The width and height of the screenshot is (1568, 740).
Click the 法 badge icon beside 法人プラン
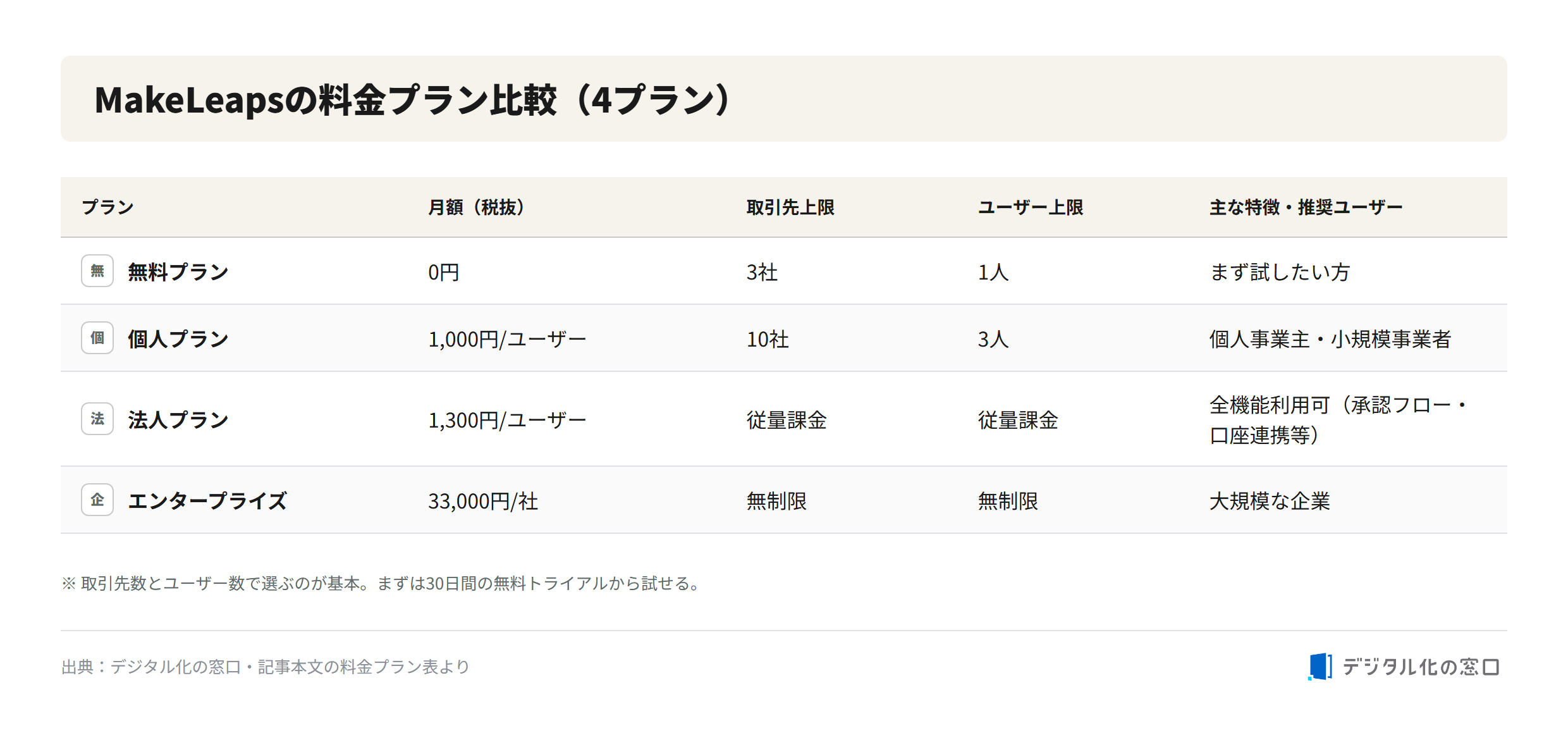coord(97,419)
